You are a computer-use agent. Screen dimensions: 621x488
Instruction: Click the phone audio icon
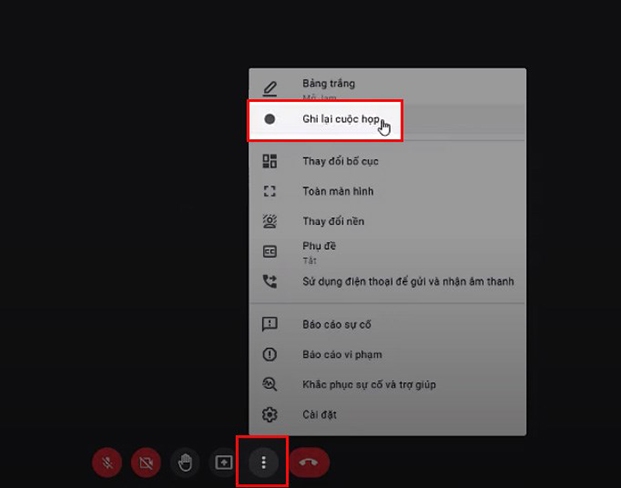269,282
